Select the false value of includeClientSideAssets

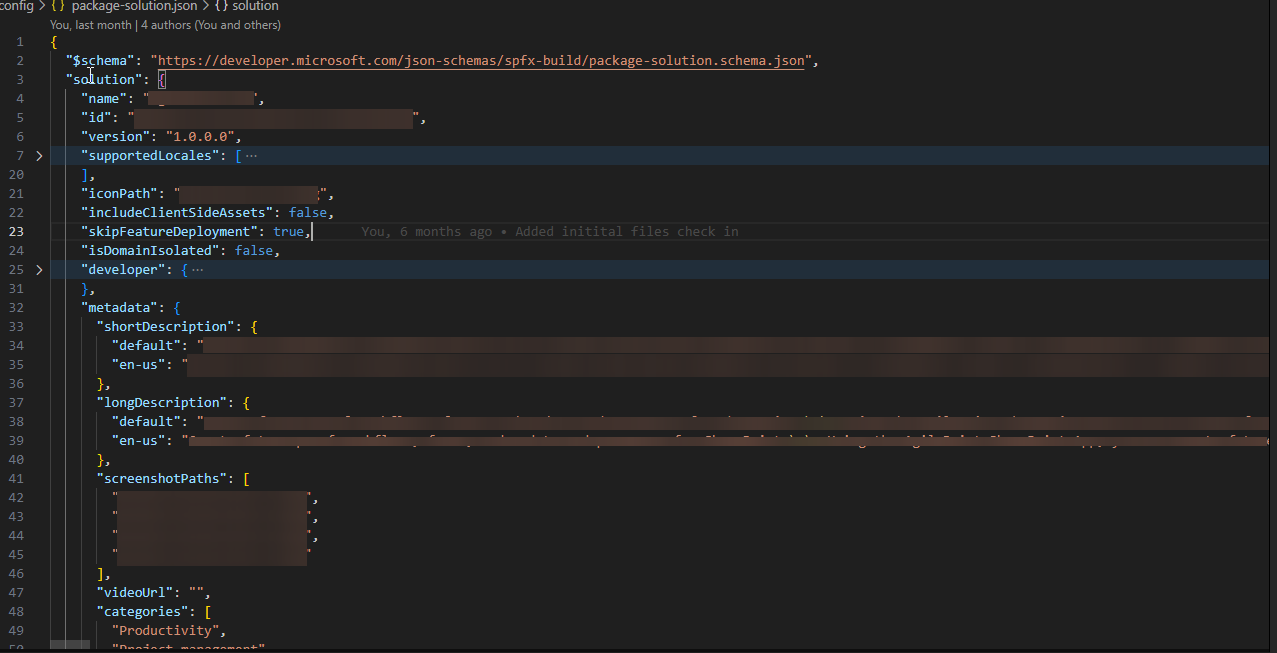(308, 212)
